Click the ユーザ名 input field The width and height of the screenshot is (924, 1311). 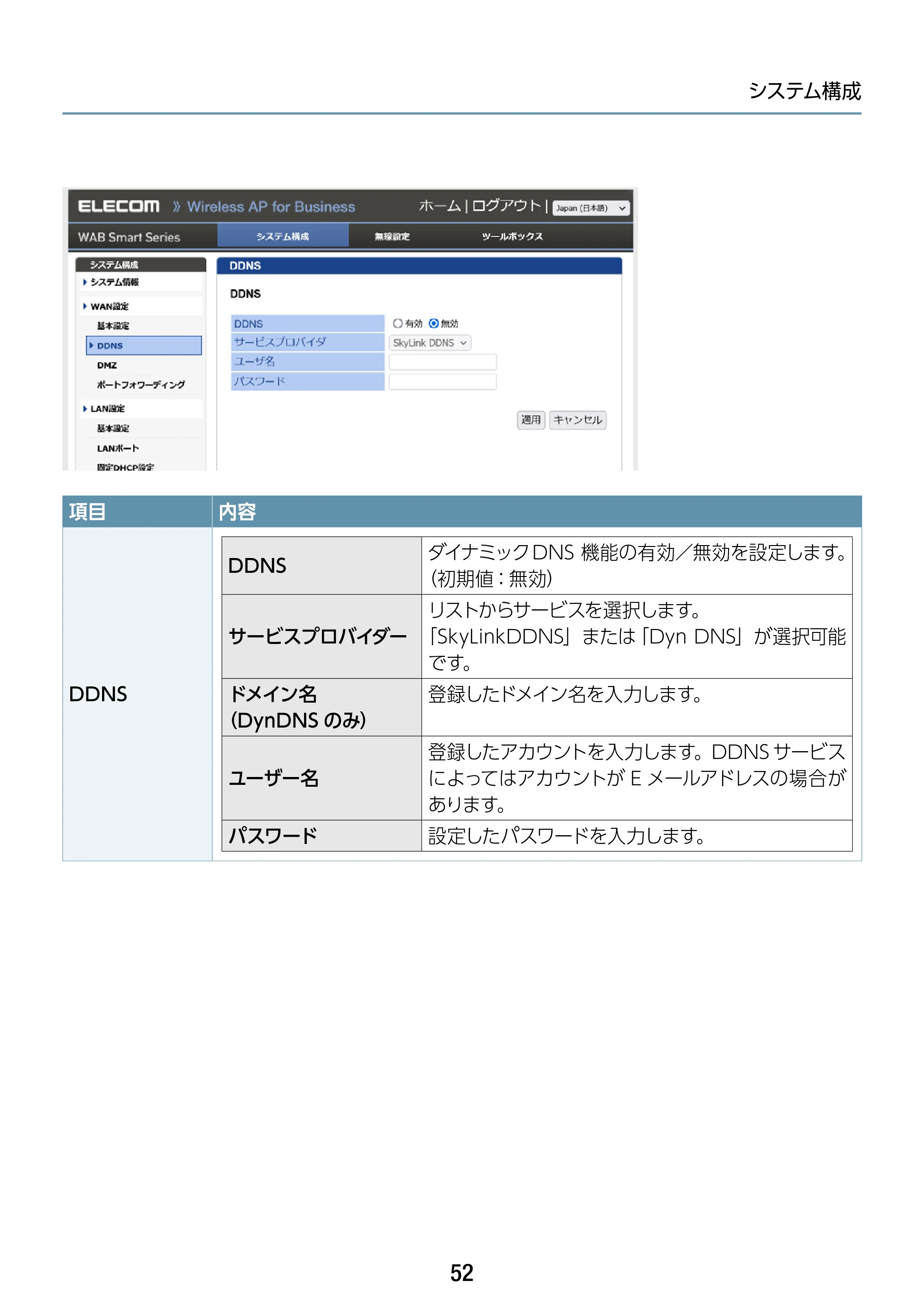(443, 362)
